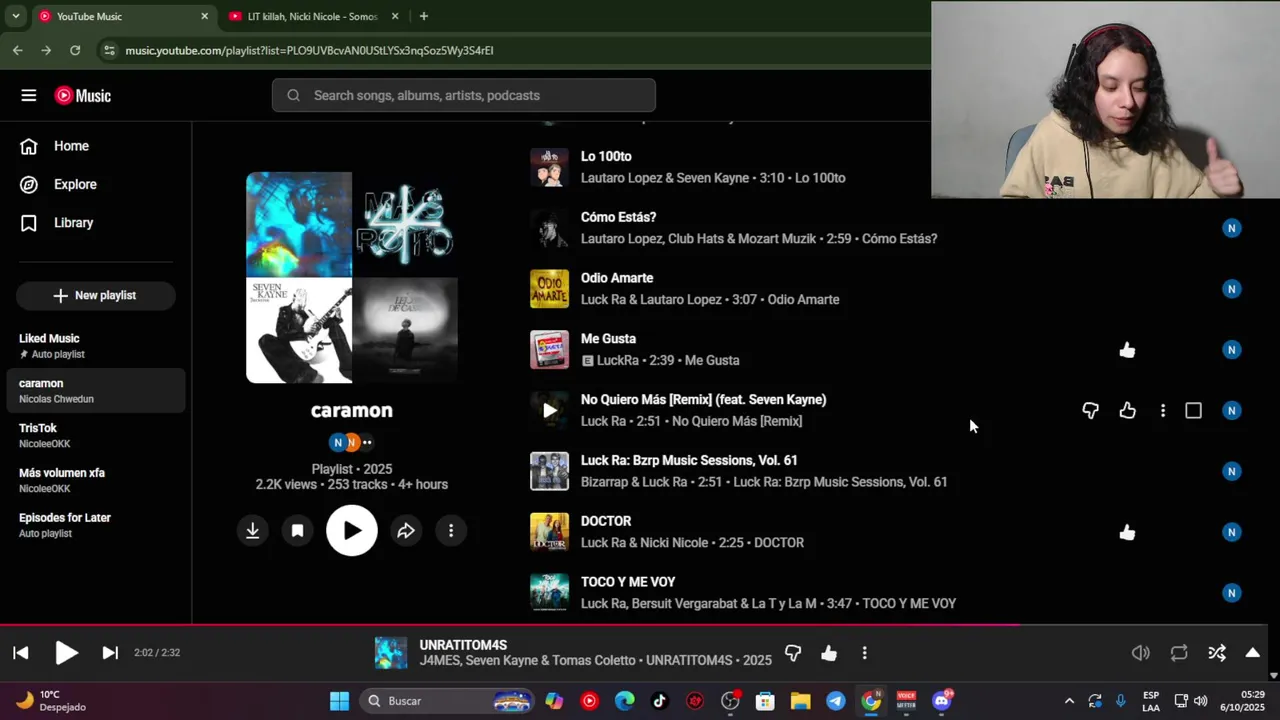Open Telegram from the taskbar
This screenshot has width=1280, height=720.
point(835,701)
